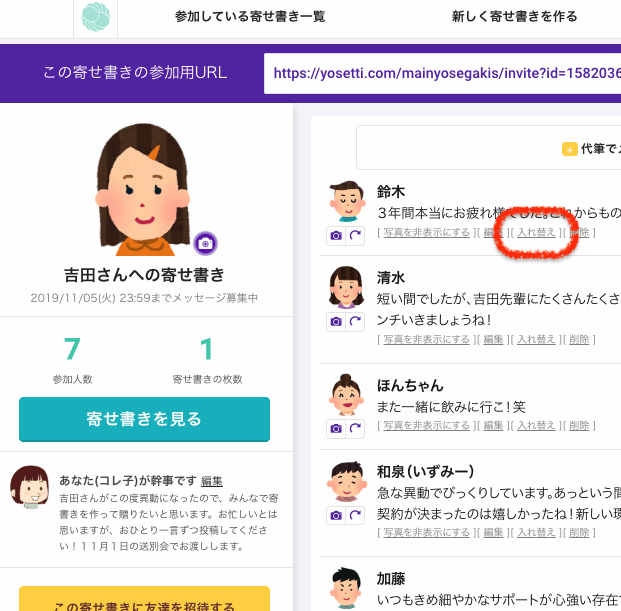Click rotate icon under ほんちゃん's avatar
The image size is (621, 611).
355,428
